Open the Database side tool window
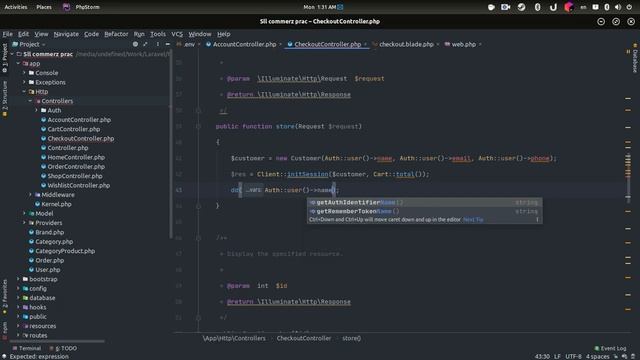The height and width of the screenshot is (360, 640). 635,58
